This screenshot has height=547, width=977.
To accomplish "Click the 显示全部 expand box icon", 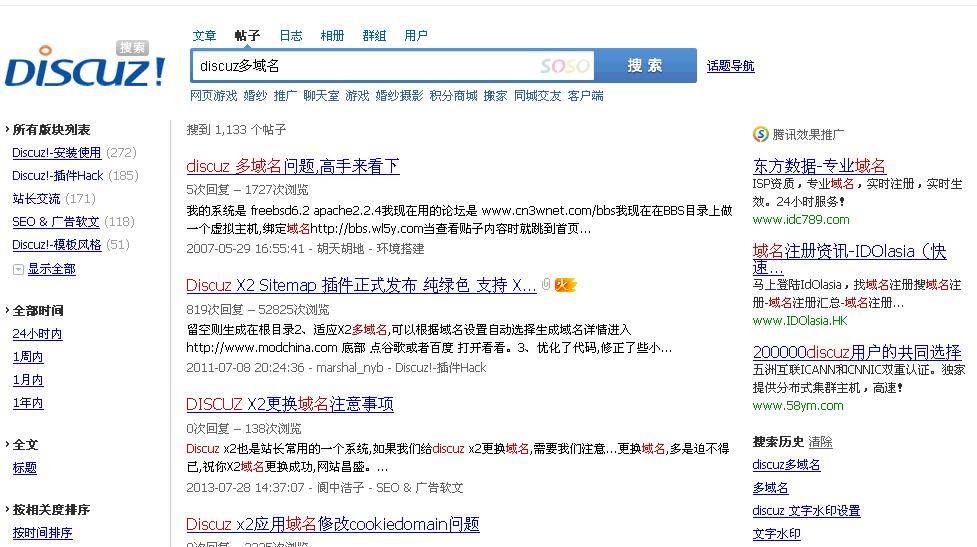I will [18, 269].
